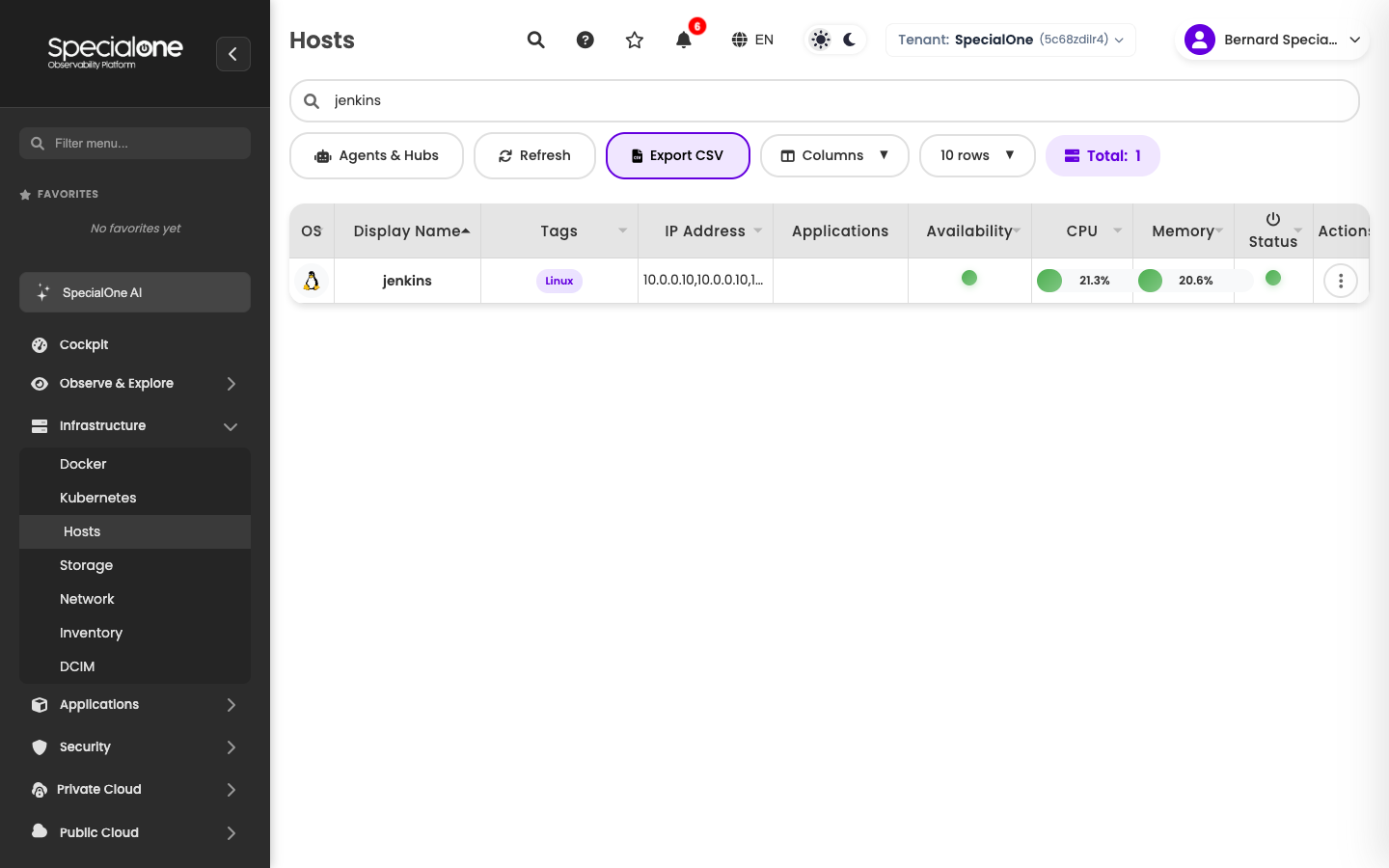Image resolution: width=1389 pixels, height=868 pixels.
Task: Open the Memory column filter arrow
Action: 1219,231
